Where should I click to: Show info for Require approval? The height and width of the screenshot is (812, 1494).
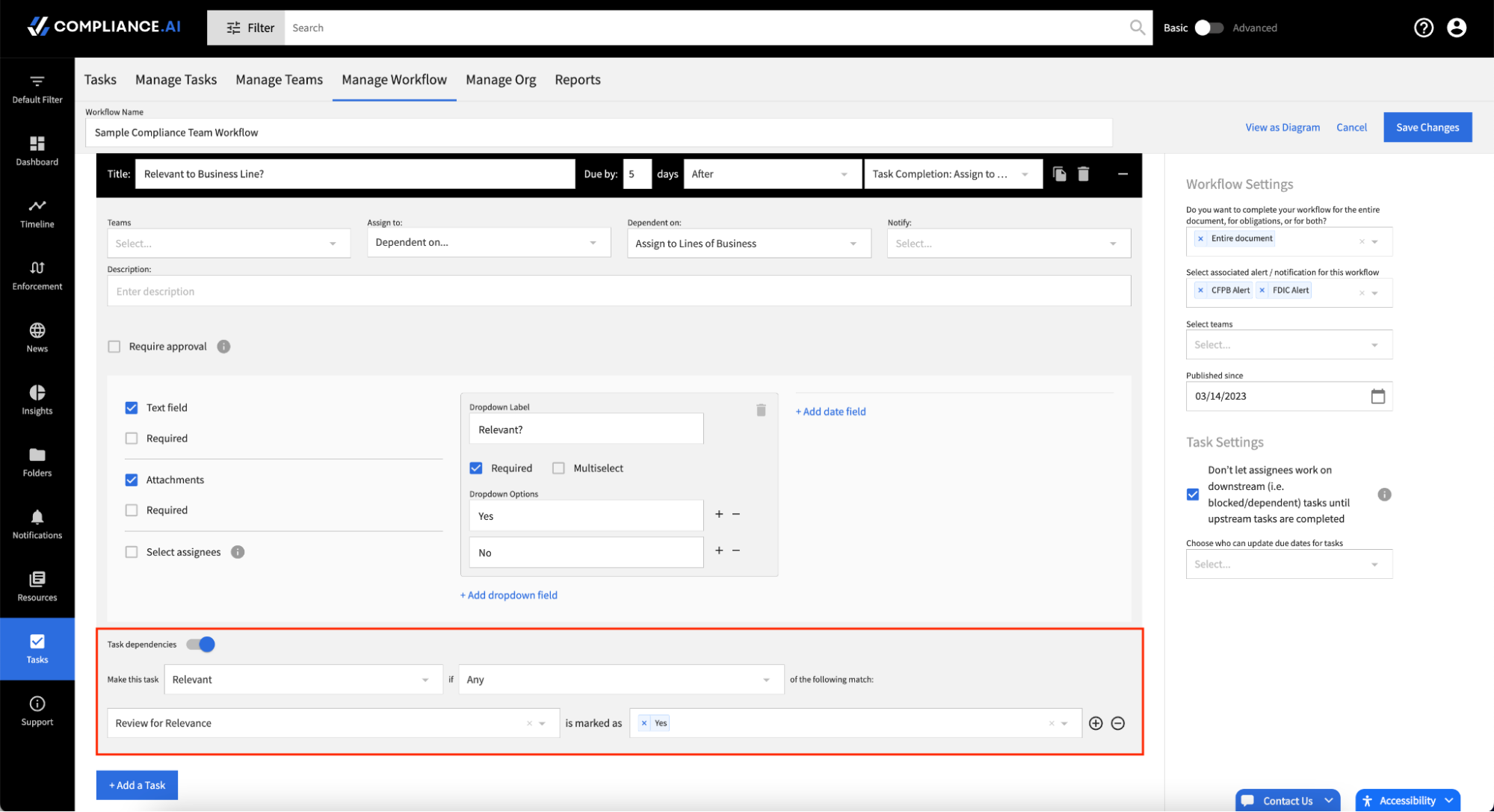point(223,347)
